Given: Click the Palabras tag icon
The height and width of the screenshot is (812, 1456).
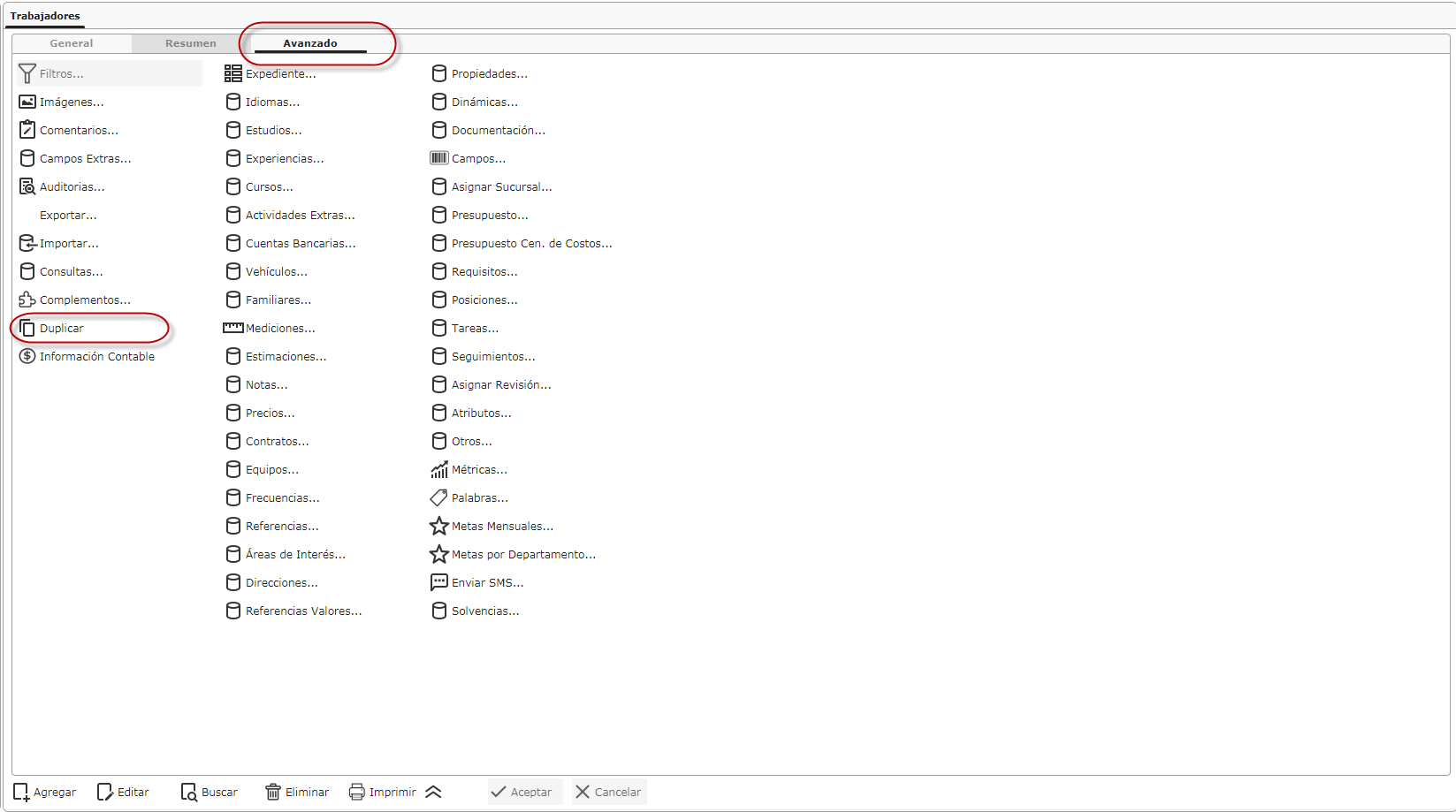Looking at the screenshot, I should point(439,497).
